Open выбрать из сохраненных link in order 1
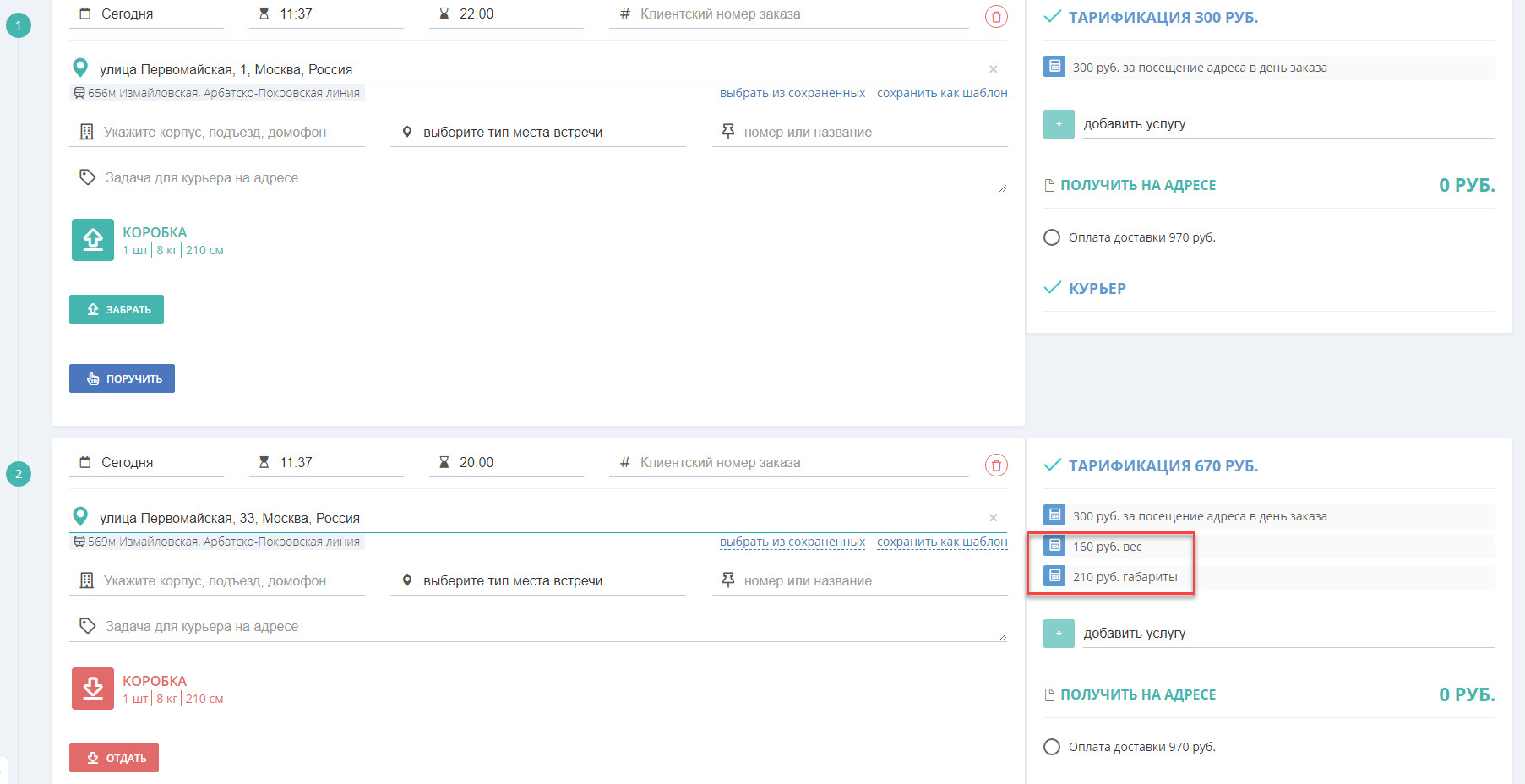 pyautogui.click(x=792, y=93)
